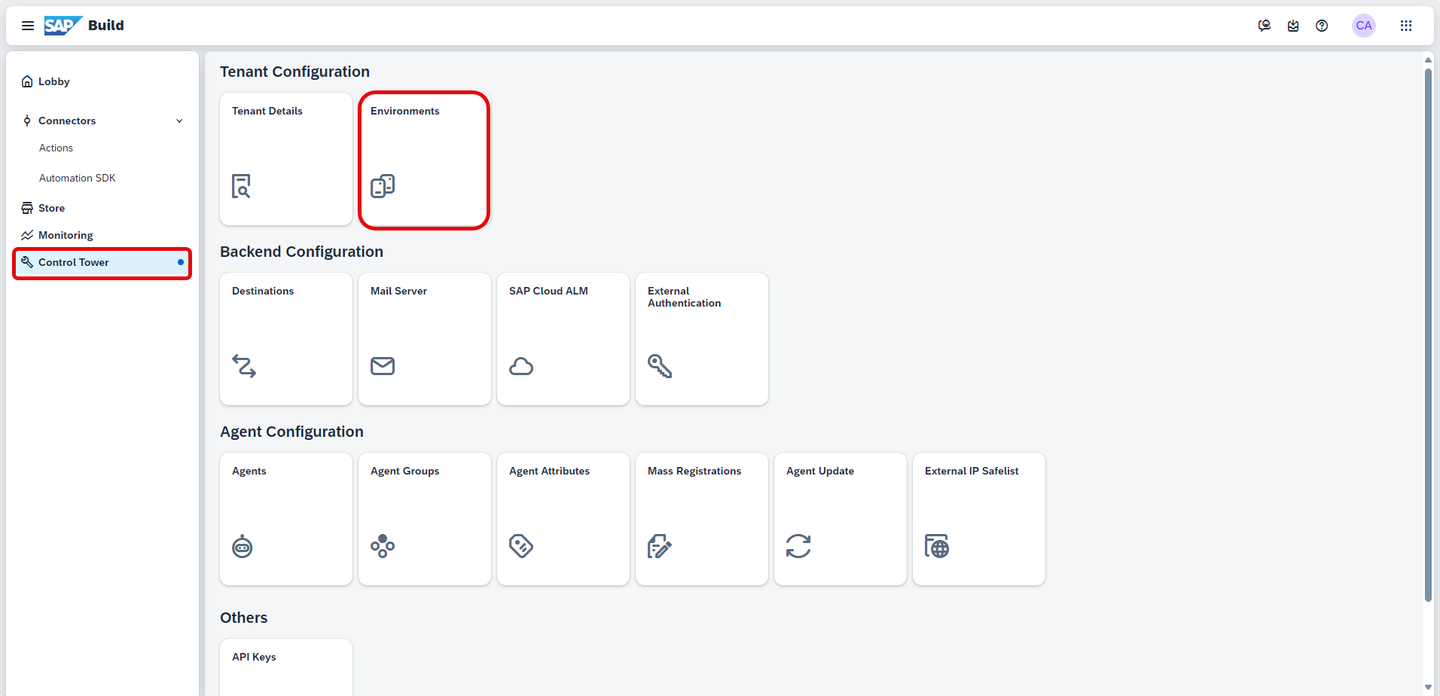Click the Mail Server envelope icon
Screen dimensions: 1440x696
click(383, 366)
